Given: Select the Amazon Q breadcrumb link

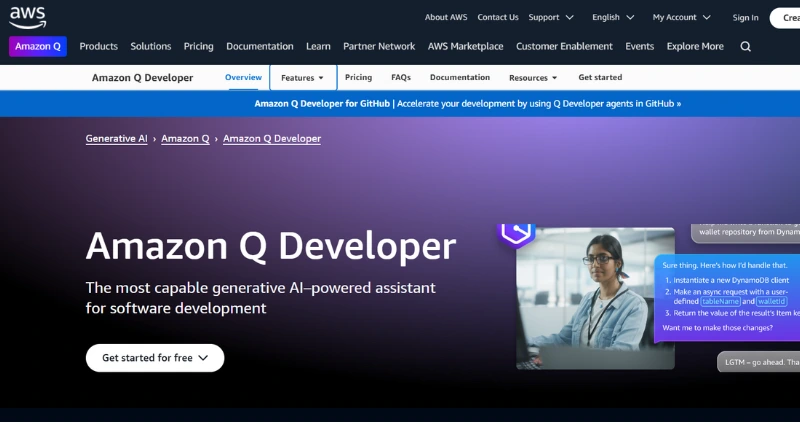Looking at the screenshot, I should (185, 139).
